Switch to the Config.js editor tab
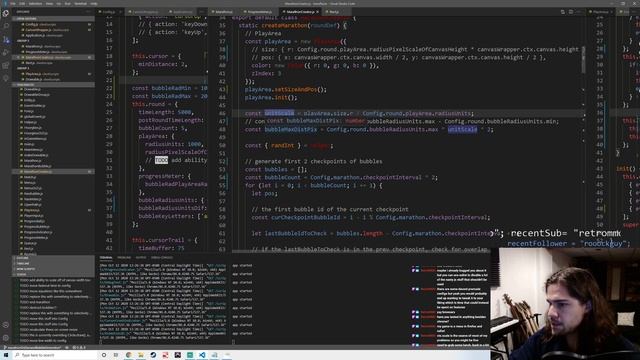Screen dimensions: 640x360 pyautogui.click(x=109, y=12)
